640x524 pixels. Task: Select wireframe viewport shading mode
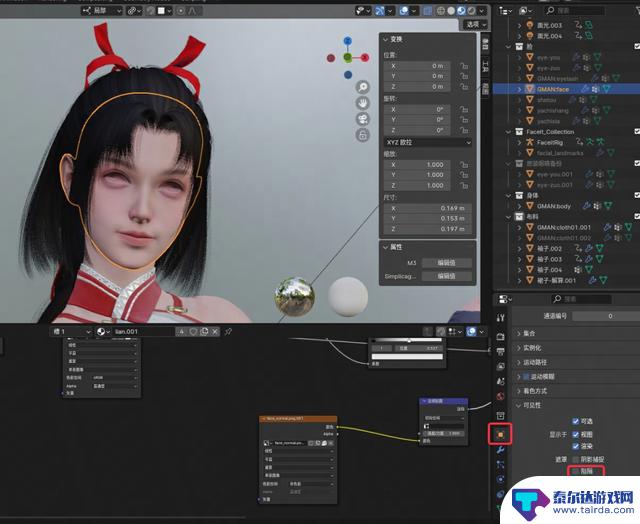[441, 11]
